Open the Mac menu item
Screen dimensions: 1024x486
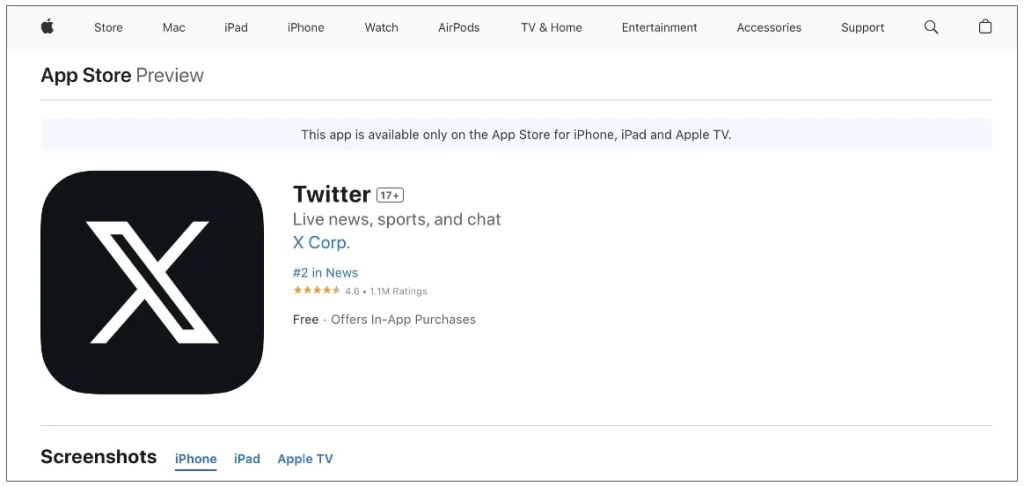click(x=174, y=28)
